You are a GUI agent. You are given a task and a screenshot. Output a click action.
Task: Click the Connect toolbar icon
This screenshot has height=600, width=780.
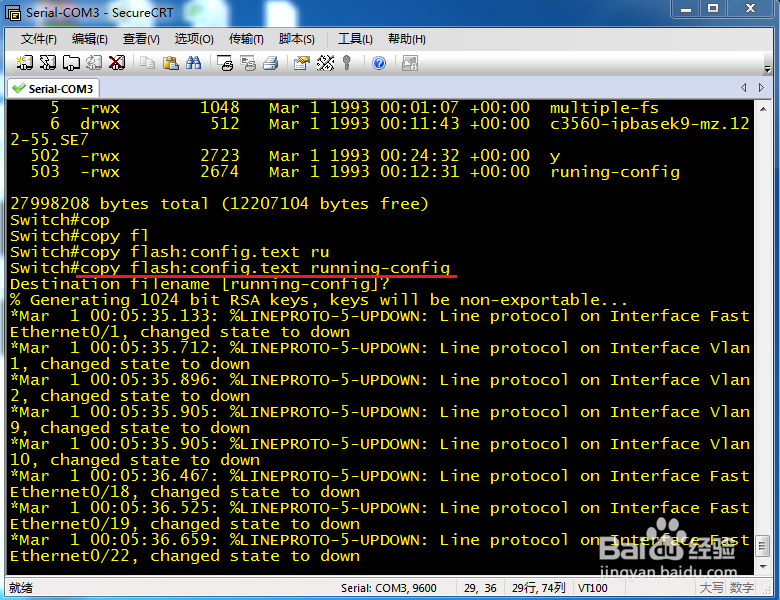pos(24,63)
